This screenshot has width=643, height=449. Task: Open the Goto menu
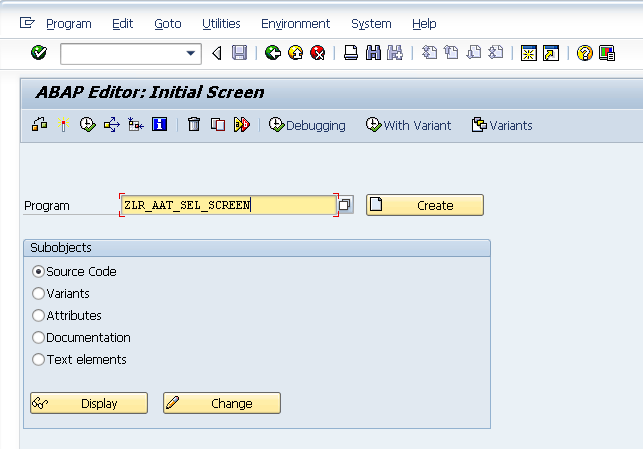click(x=168, y=24)
